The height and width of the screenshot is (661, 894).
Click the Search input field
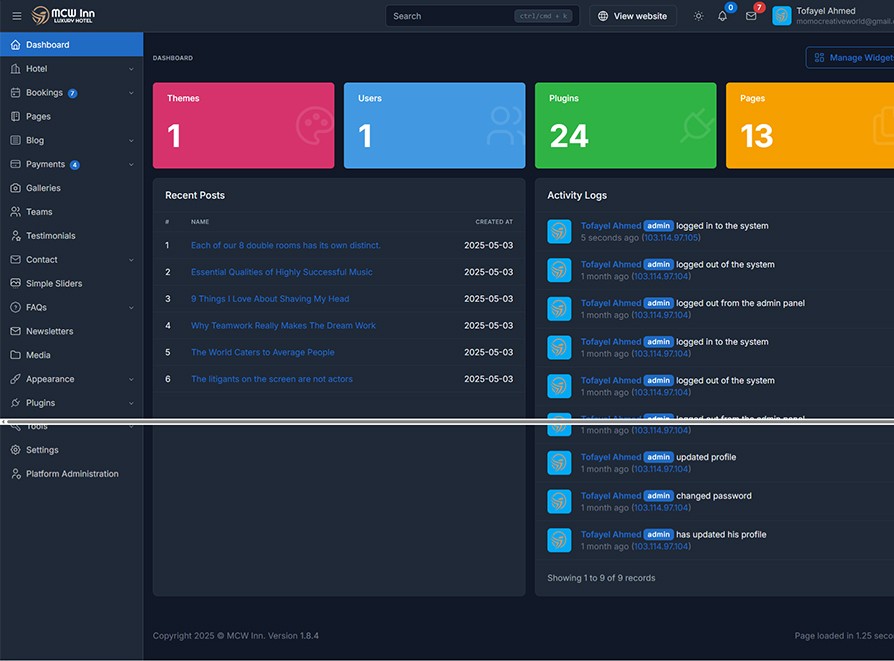(450, 16)
